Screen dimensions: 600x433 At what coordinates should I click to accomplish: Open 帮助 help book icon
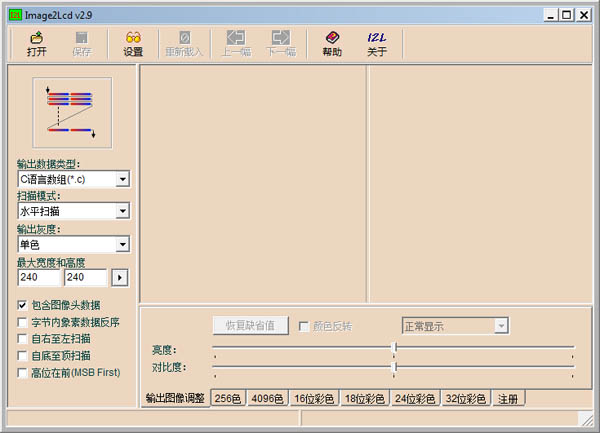(x=332, y=44)
